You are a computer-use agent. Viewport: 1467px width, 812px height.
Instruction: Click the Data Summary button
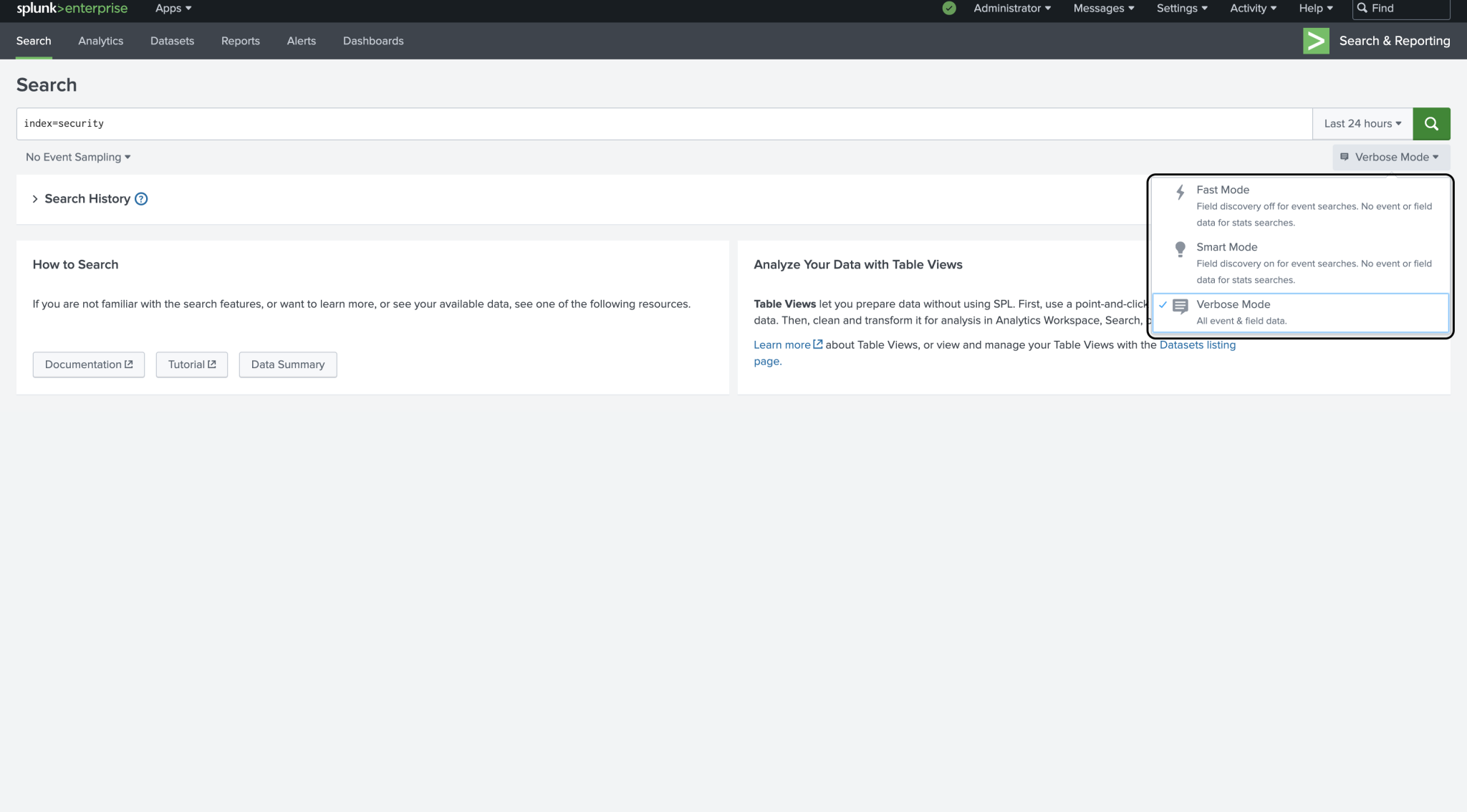click(x=287, y=364)
